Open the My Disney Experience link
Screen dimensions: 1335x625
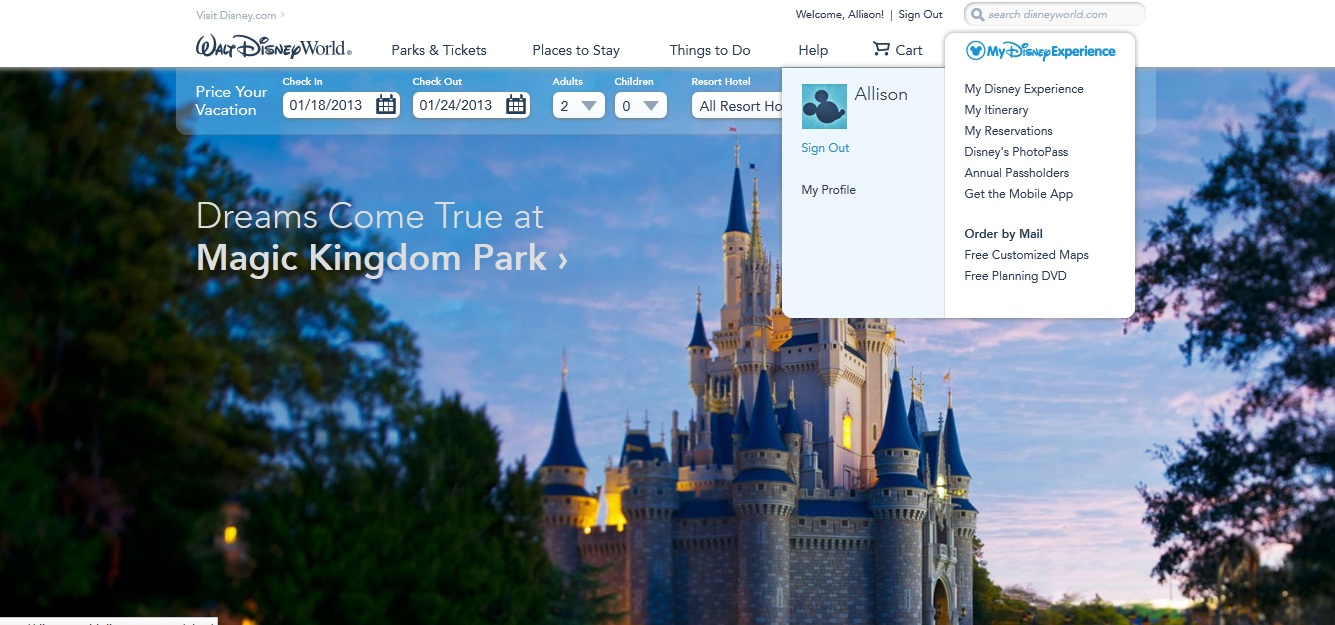1024,89
